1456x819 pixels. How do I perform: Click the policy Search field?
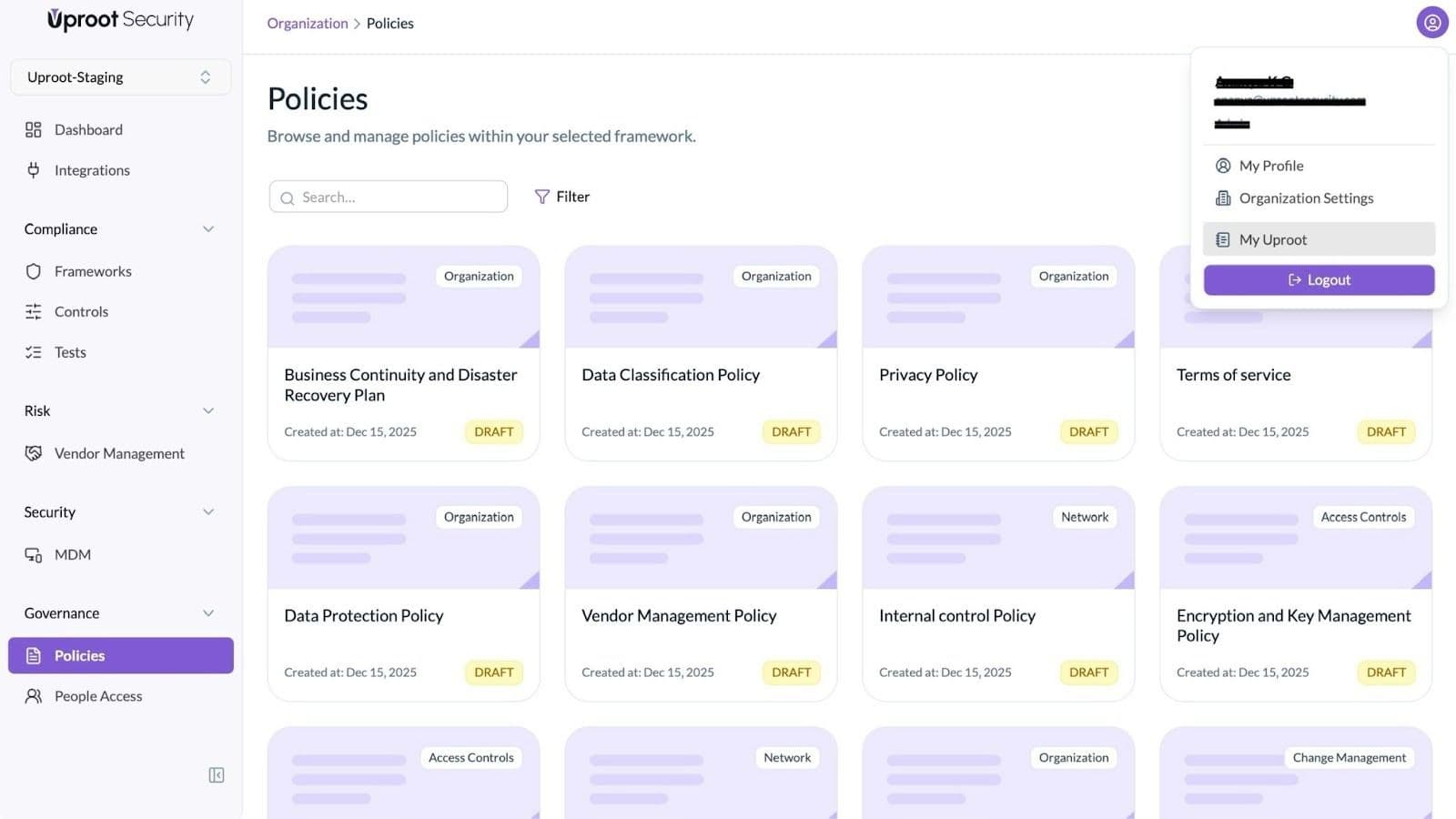pyautogui.click(x=389, y=197)
